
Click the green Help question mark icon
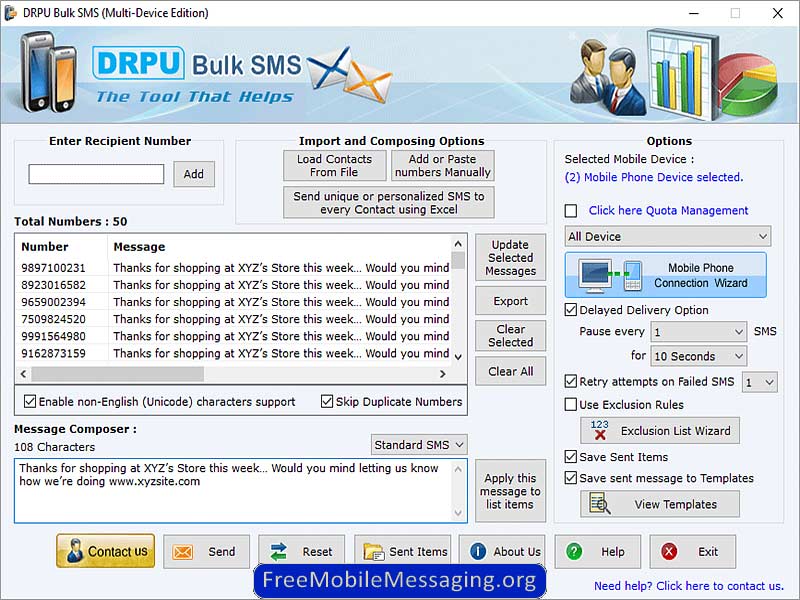(x=574, y=552)
